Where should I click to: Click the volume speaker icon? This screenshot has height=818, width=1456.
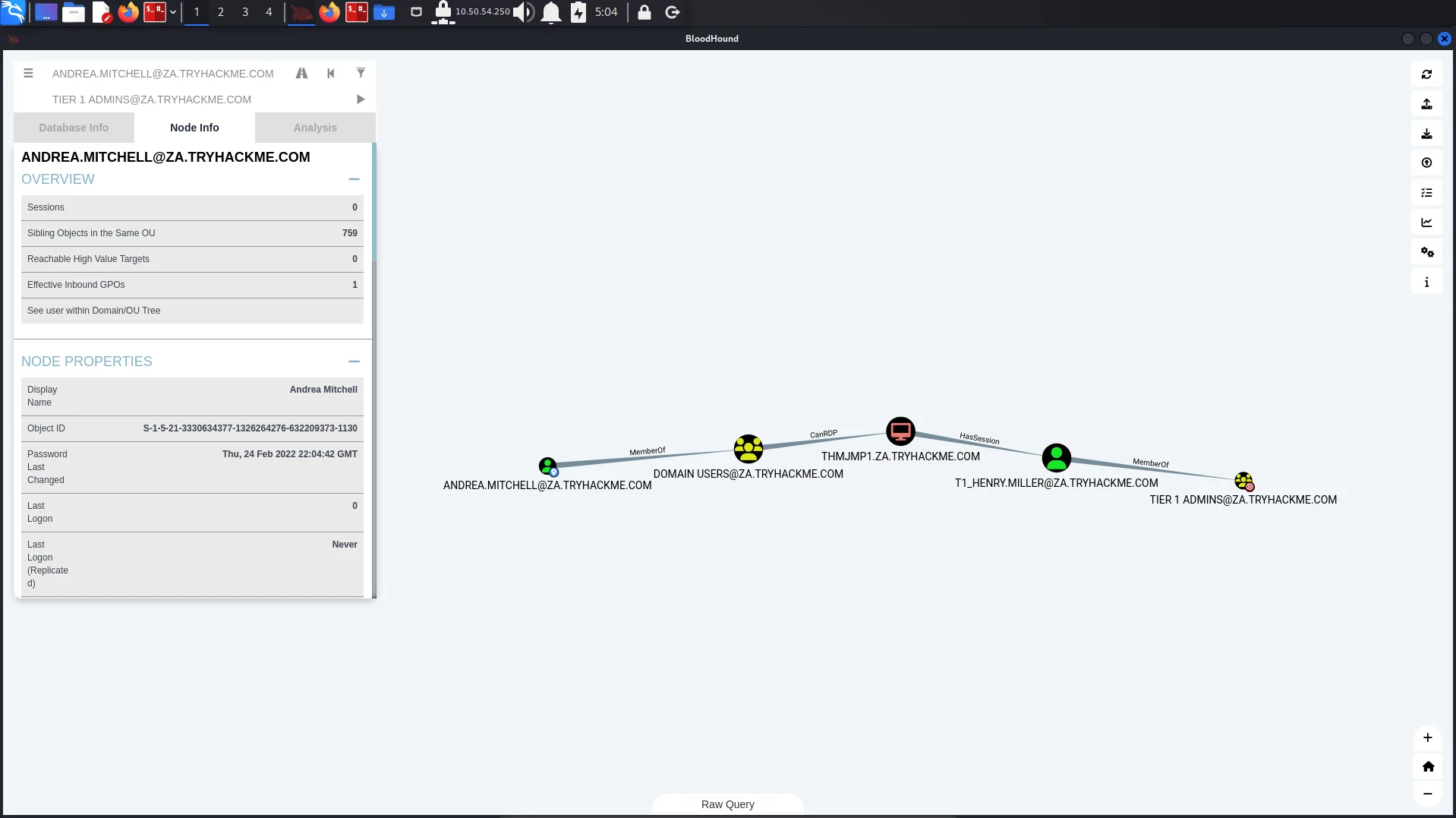pos(523,12)
